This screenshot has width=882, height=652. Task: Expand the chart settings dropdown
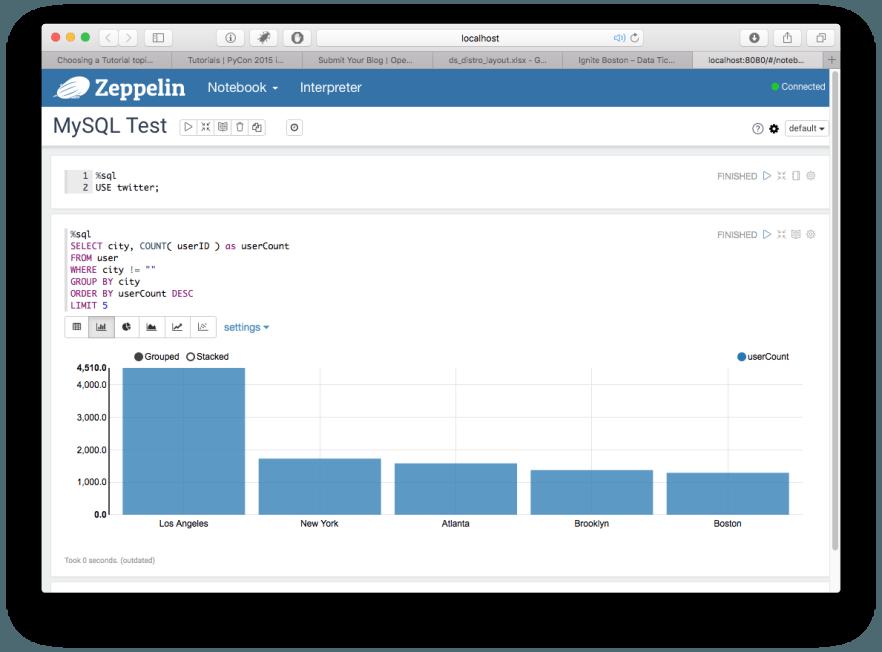(246, 327)
